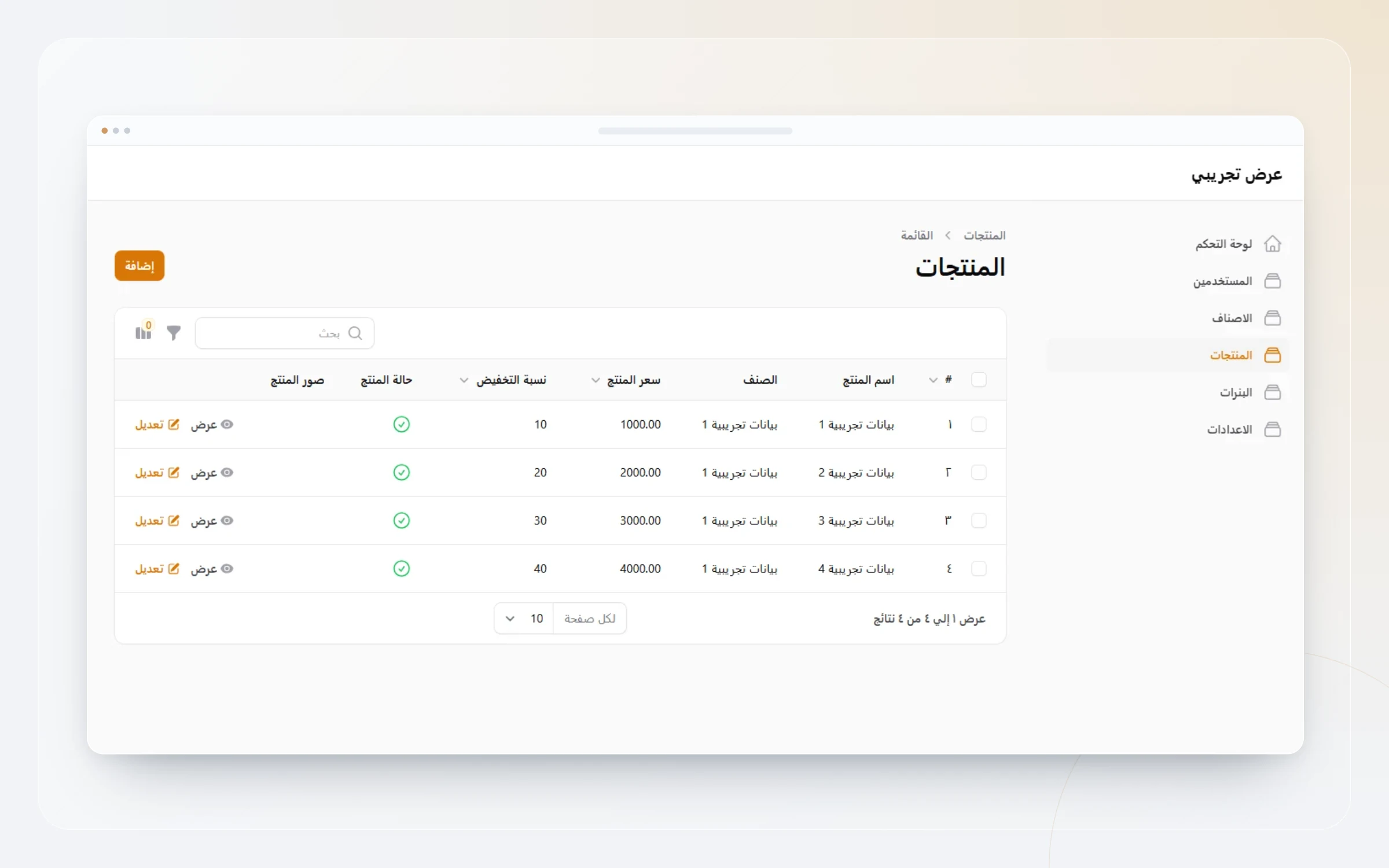Screen dimensions: 1389x868
Task: Click the البنرات sidebar icon
Action: [1272, 392]
